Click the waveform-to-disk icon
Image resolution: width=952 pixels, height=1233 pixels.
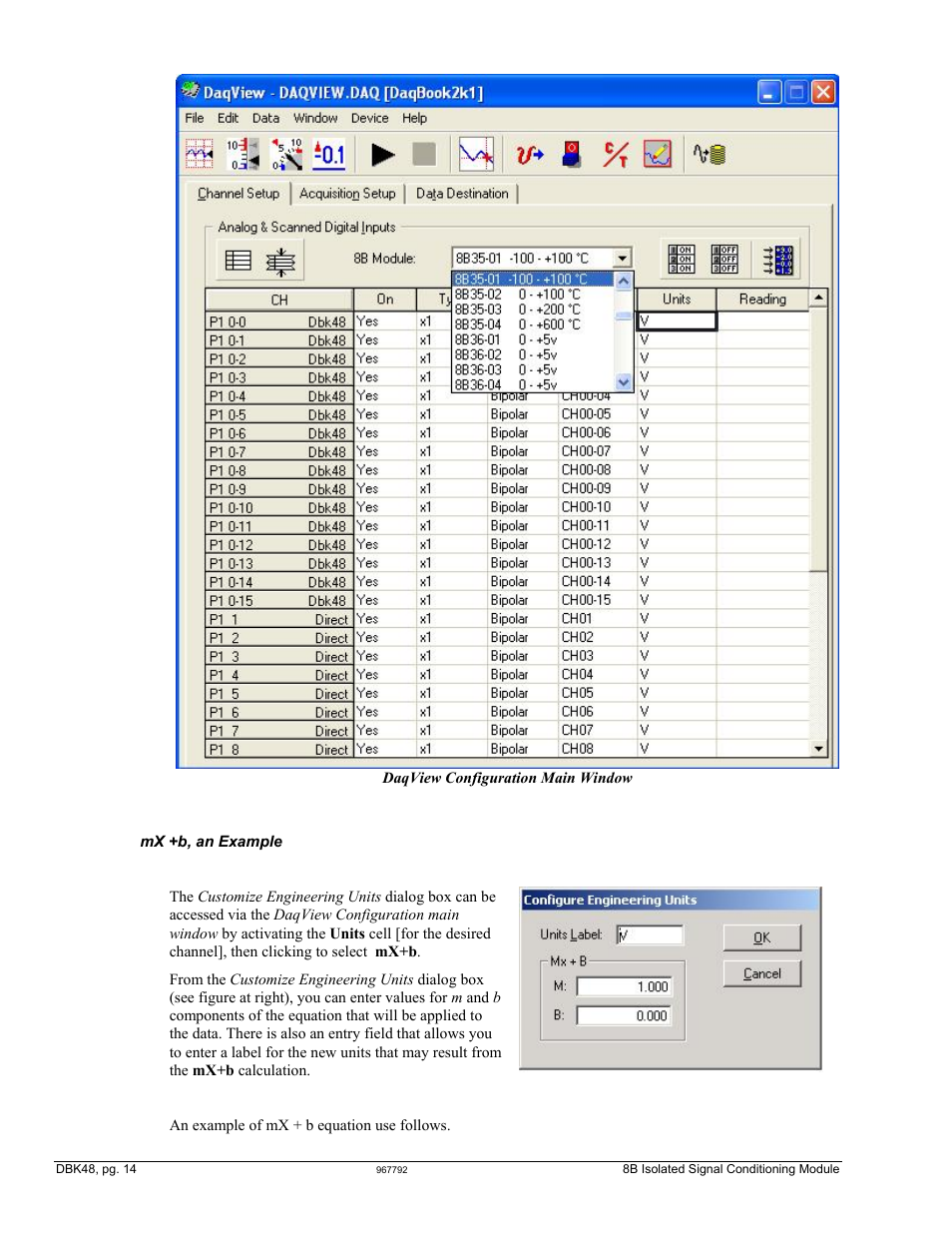point(710,155)
